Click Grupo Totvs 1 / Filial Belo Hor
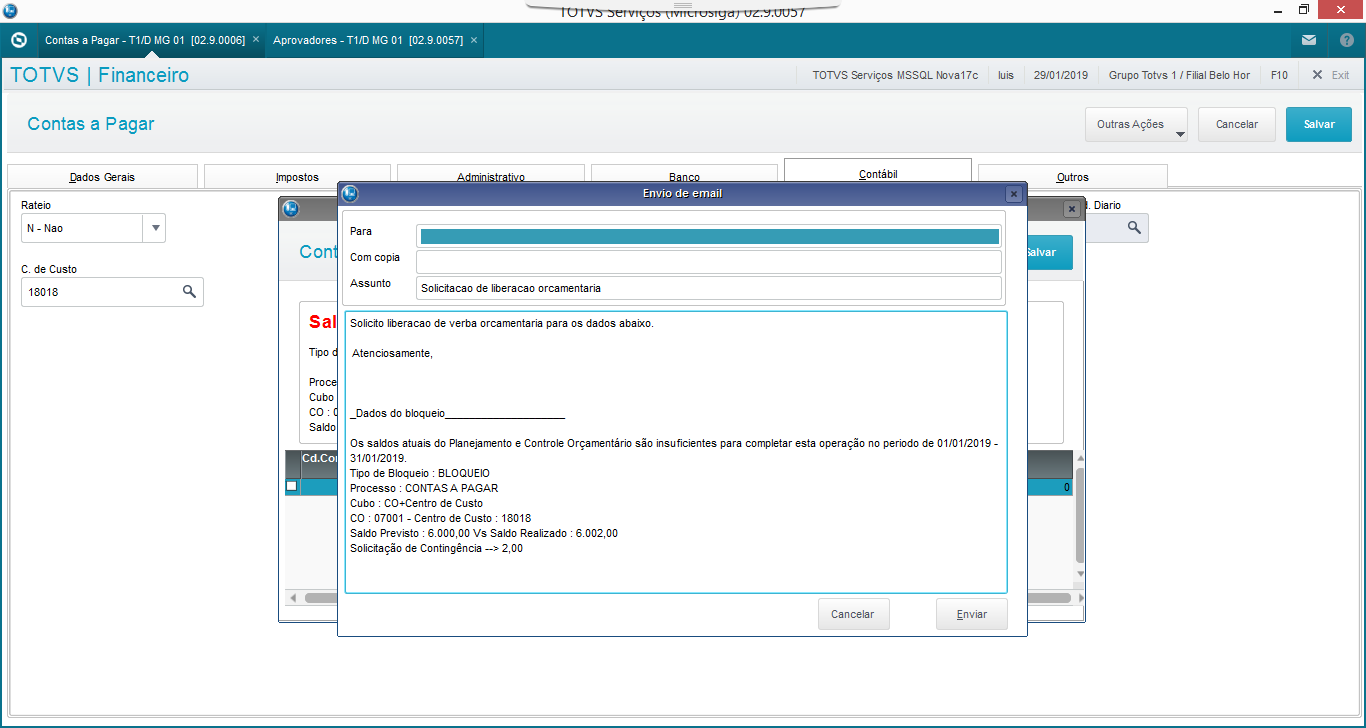The height and width of the screenshot is (728, 1366). pyautogui.click(x=1180, y=75)
